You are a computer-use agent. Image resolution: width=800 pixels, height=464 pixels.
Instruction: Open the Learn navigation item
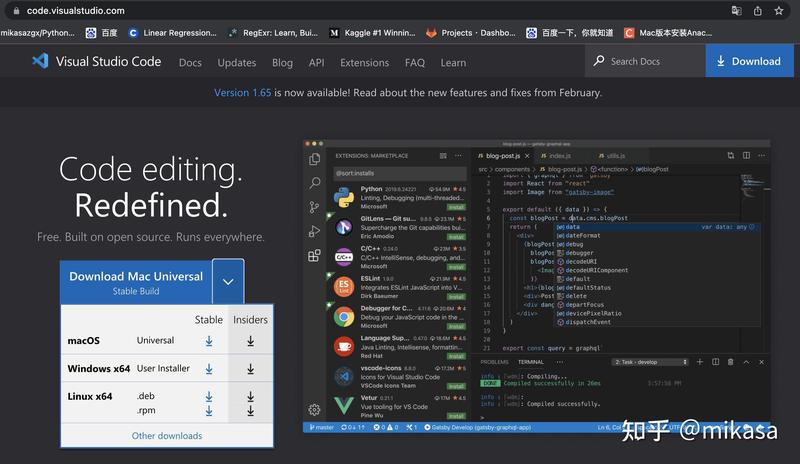[x=453, y=62]
